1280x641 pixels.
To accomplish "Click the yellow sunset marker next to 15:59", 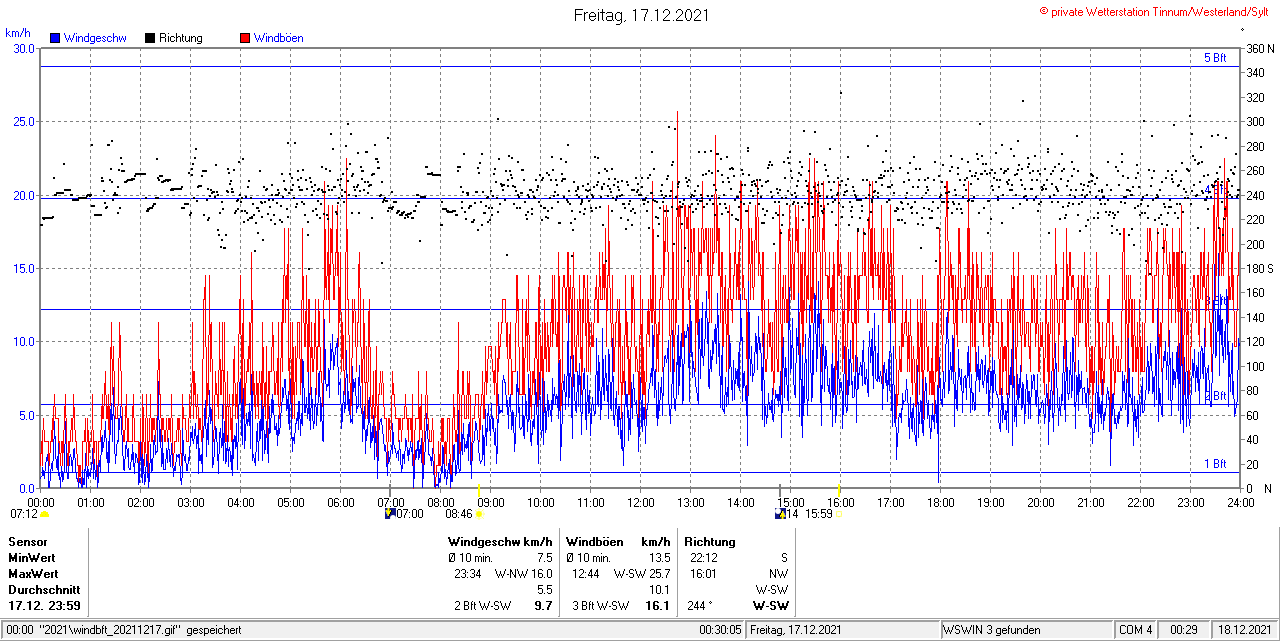I will (x=838, y=514).
